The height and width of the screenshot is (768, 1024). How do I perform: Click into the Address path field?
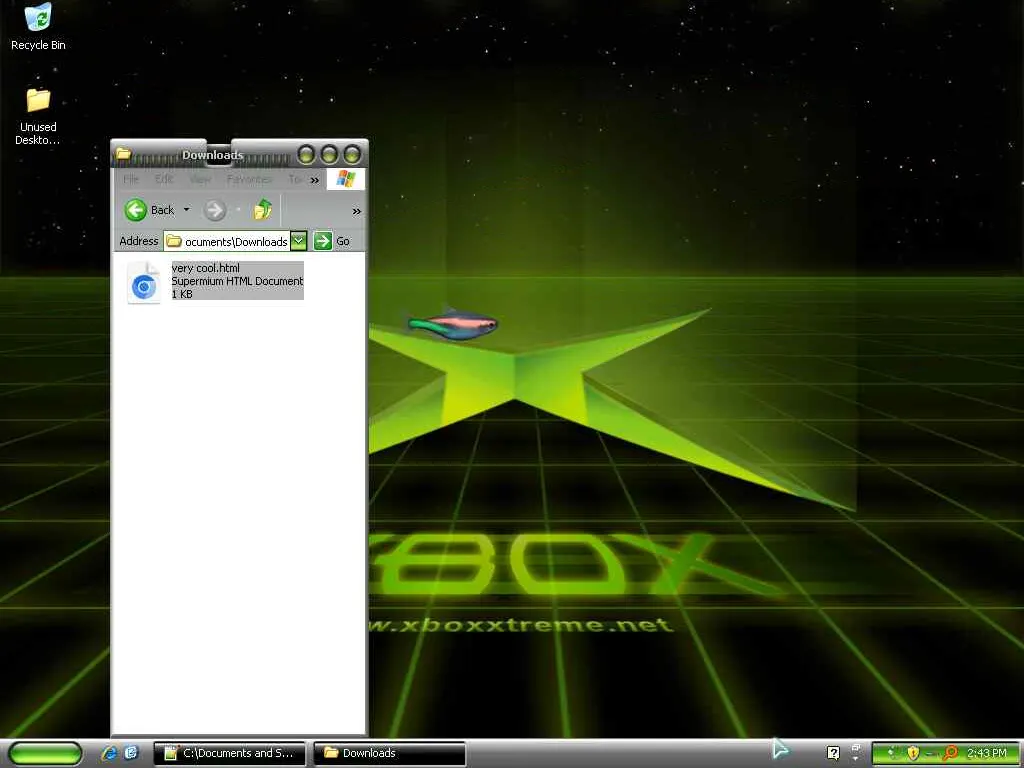[227, 241]
